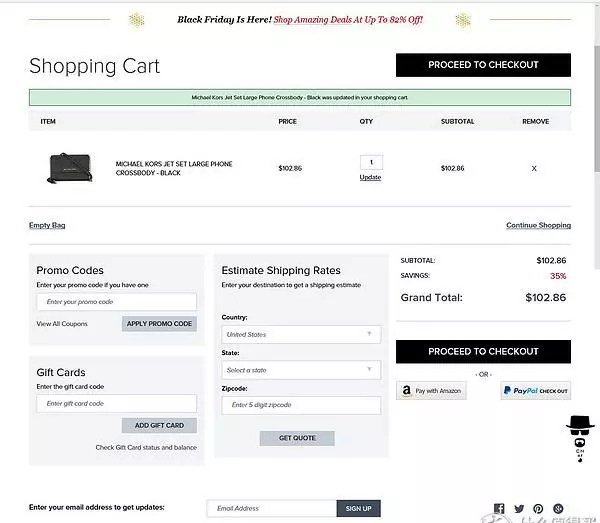
Task: Click Add Gift Card button
Action: (159, 425)
